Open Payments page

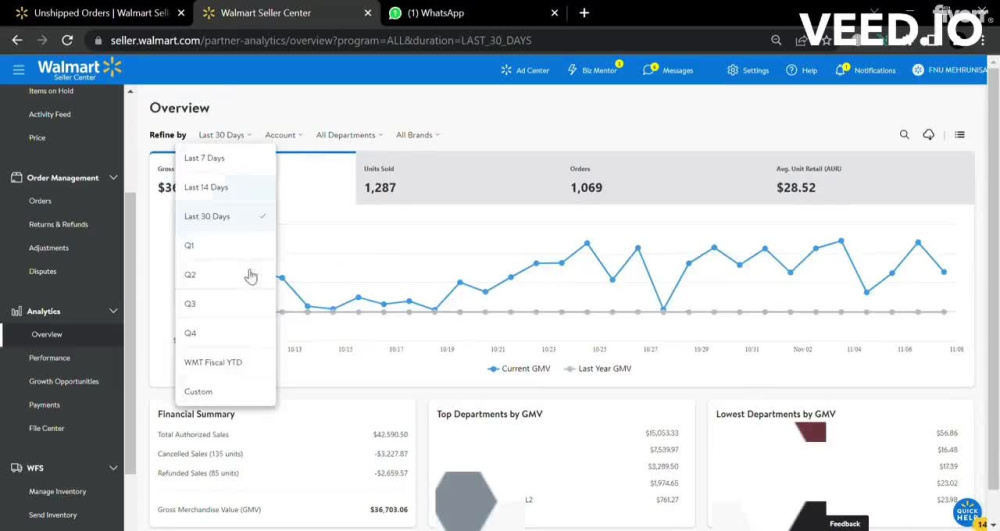click(x=44, y=405)
